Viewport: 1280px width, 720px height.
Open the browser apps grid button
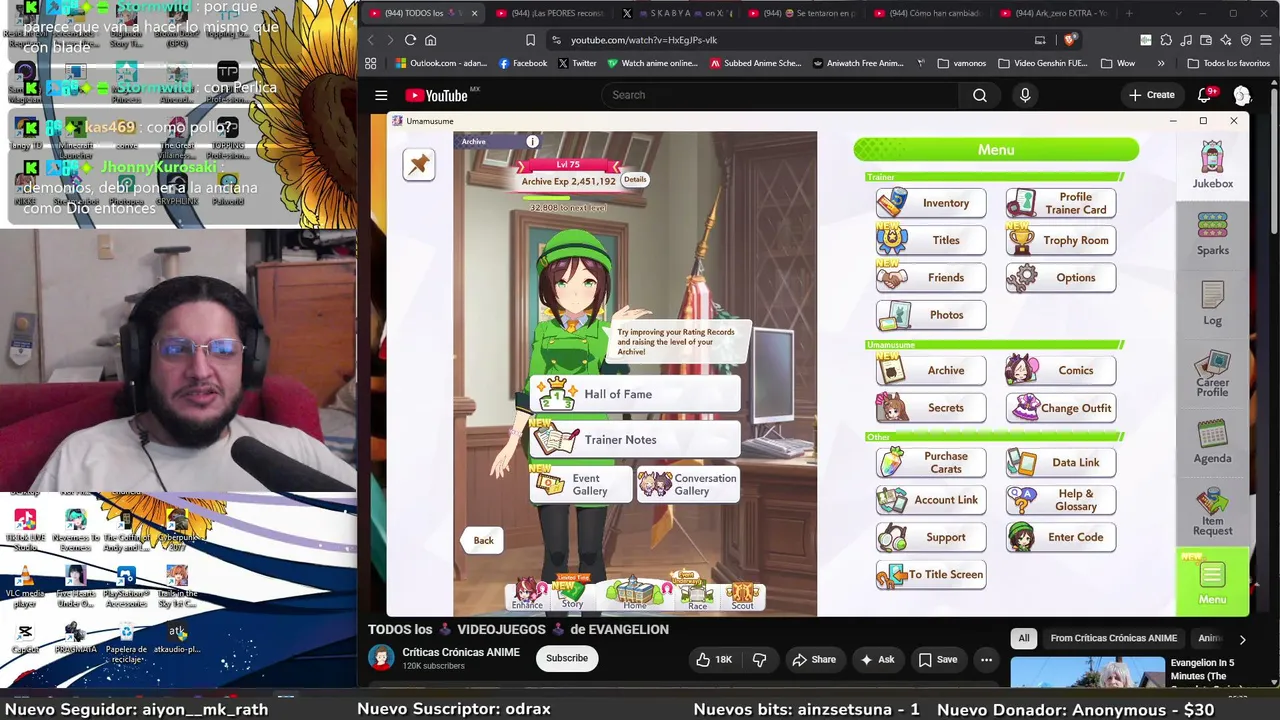point(371,63)
